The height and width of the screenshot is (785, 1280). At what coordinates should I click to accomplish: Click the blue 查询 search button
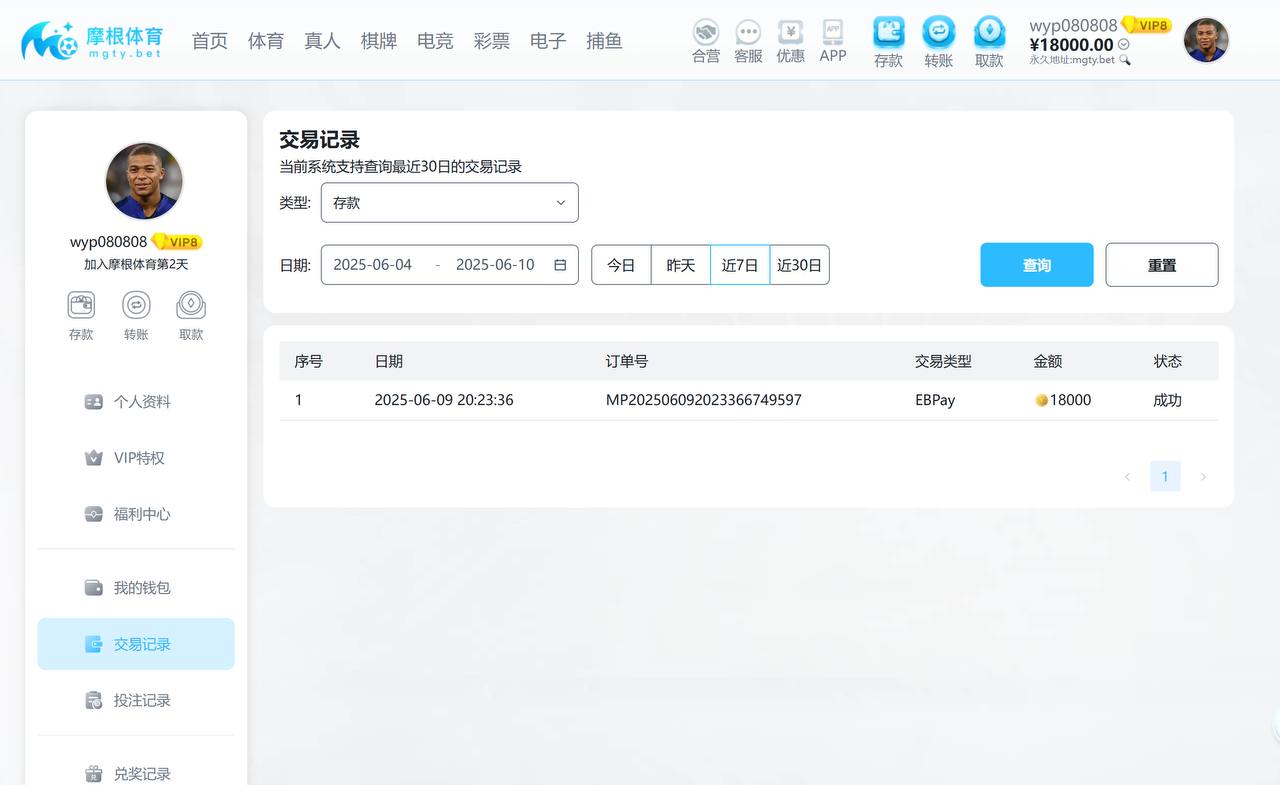pyautogui.click(x=1036, y=265)
